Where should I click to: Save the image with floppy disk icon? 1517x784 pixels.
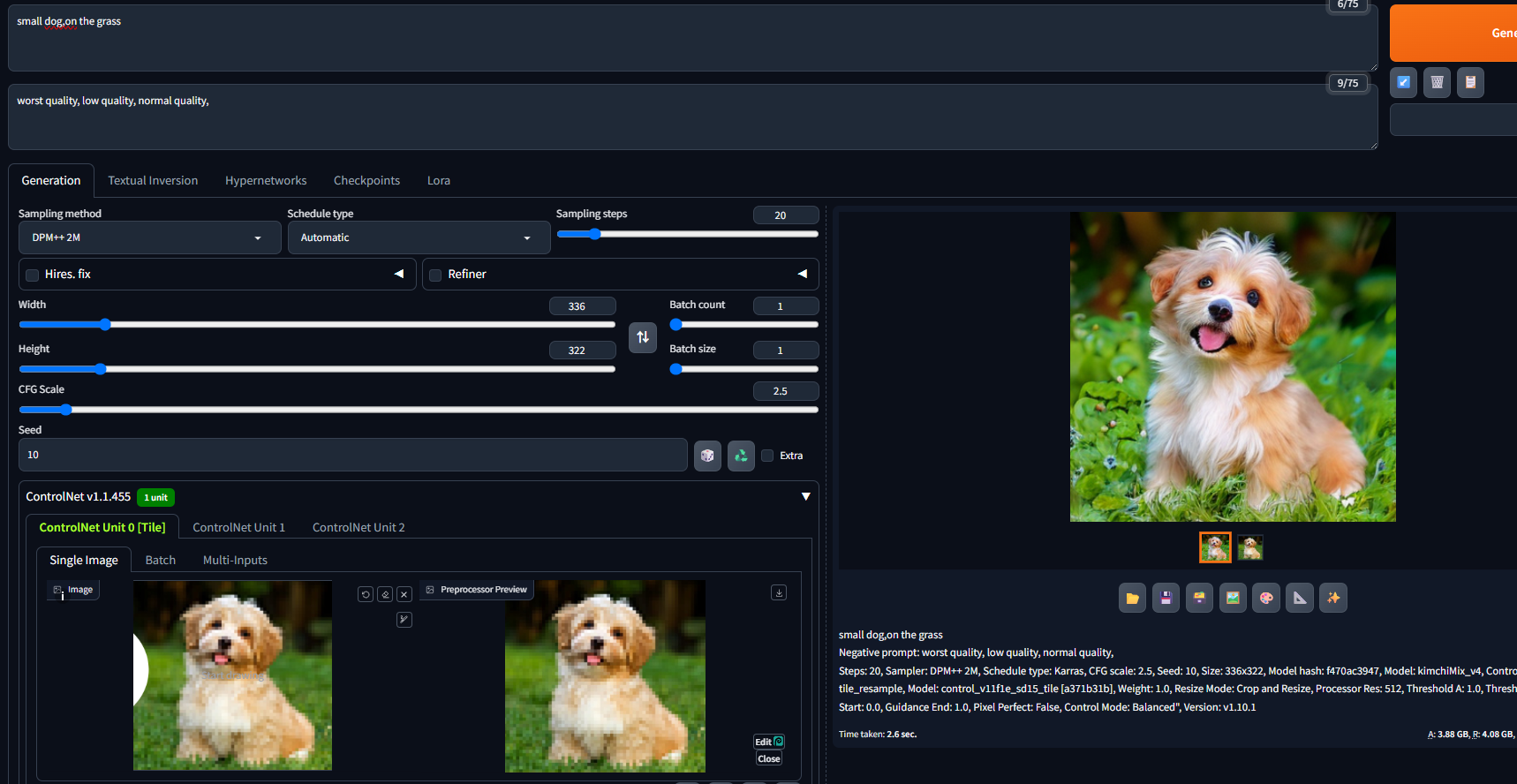(x=1166, y=598)
